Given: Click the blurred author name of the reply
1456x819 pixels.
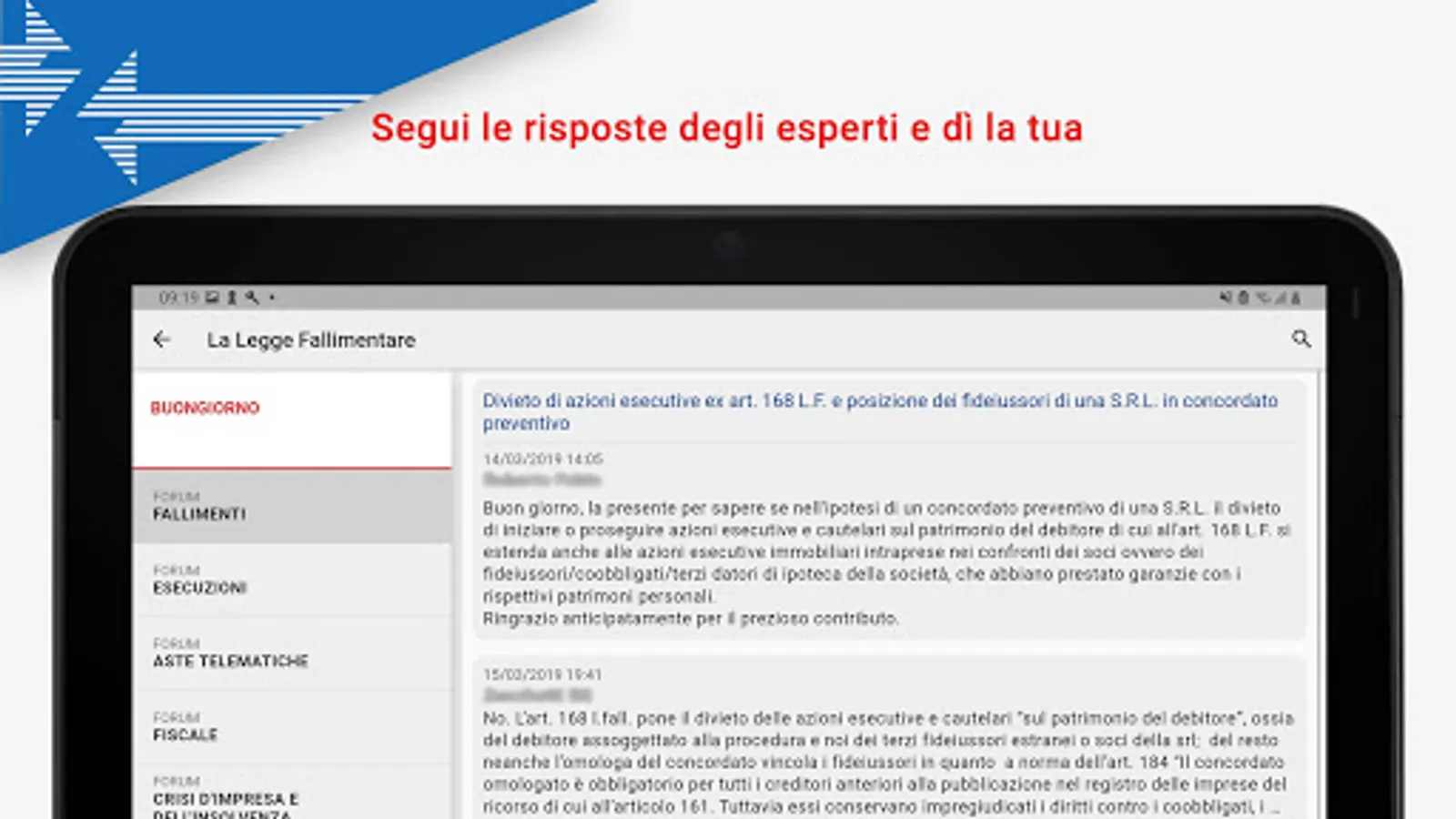Looking at the screenshot, I should click(537, 696).
